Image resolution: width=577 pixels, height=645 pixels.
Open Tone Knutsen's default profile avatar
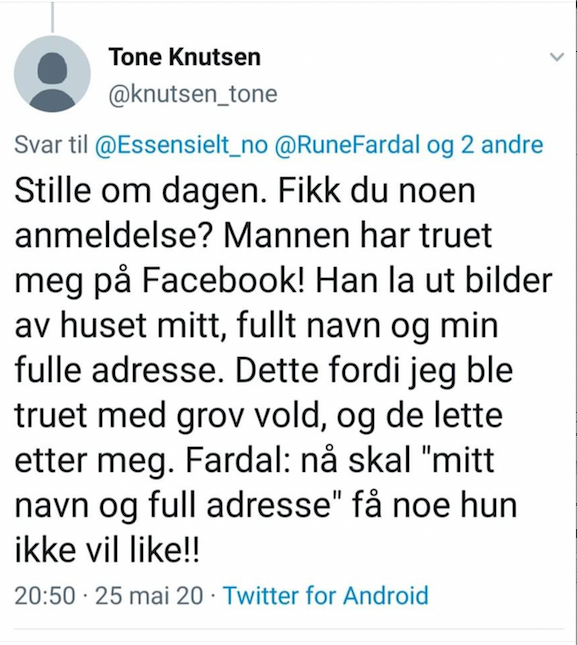[x=52, y=74]
